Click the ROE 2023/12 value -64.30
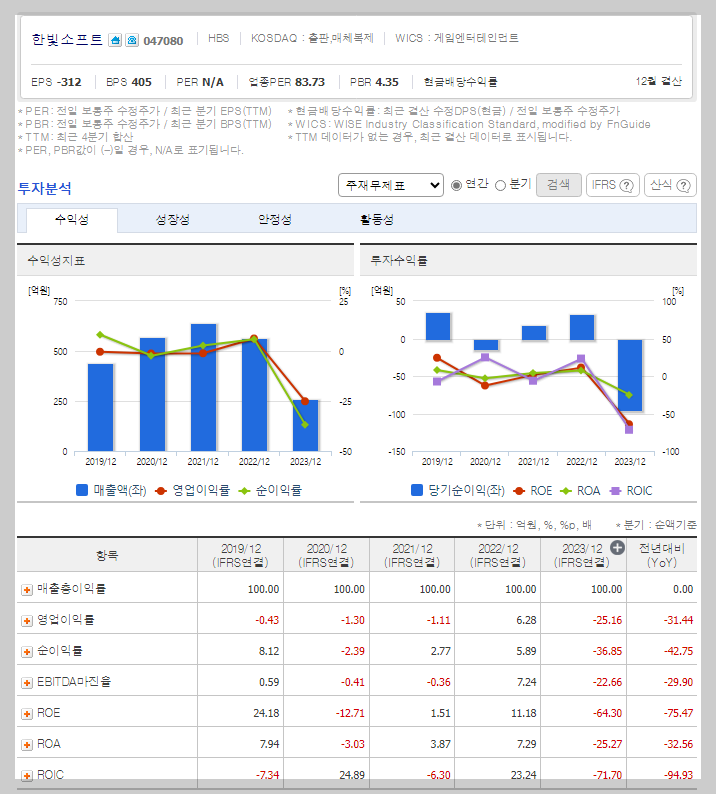716x794 pixels. pyautogui.click(x=607, y=713)
